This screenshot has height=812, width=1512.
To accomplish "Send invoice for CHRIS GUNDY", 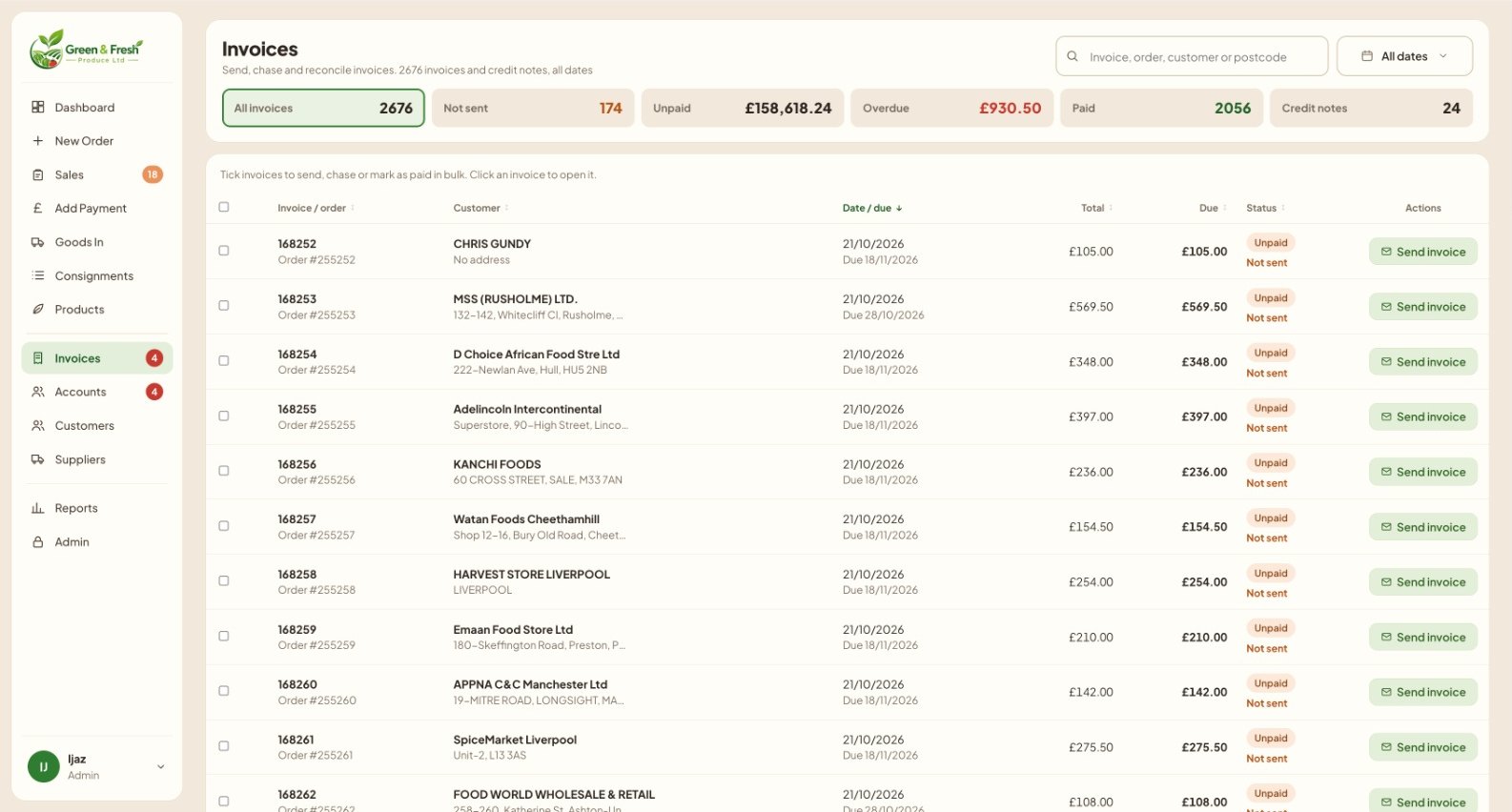I will click(1423, 252).
